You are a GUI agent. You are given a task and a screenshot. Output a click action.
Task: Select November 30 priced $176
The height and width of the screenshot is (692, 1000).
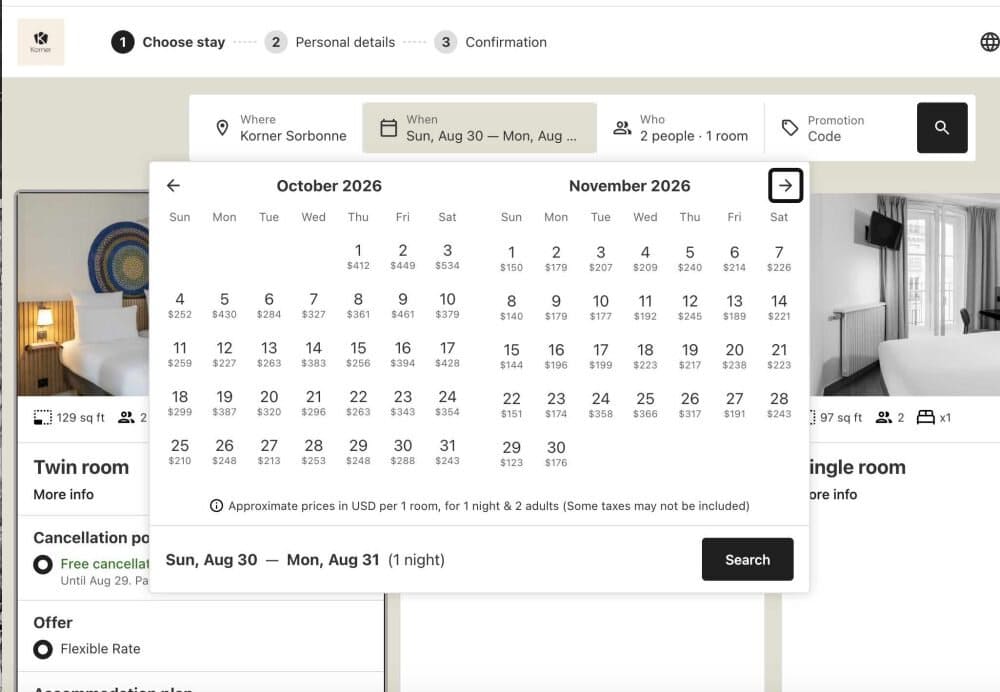(x=556, y=453)
